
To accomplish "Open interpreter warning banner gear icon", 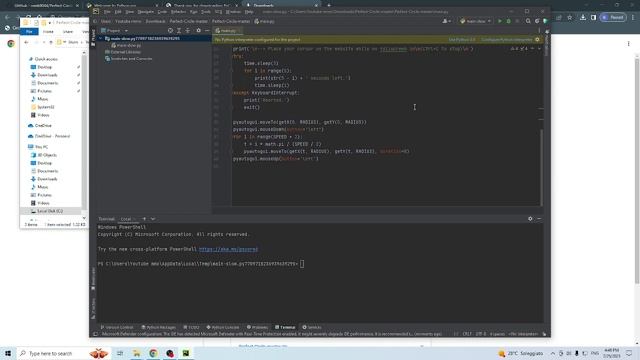I will coord(537,40).
